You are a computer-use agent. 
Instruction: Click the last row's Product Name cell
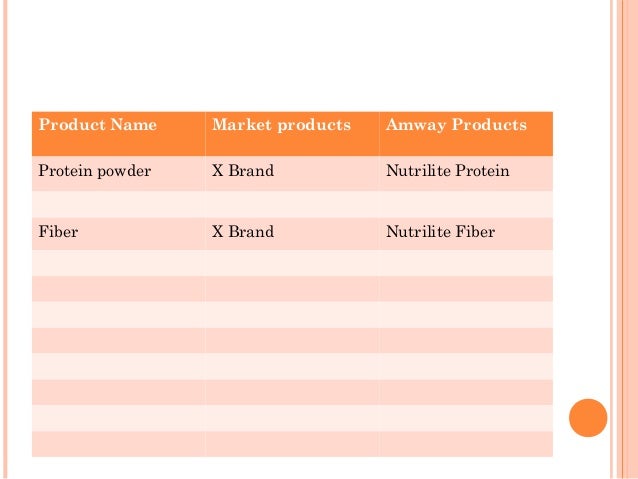[x=118, y=444]
